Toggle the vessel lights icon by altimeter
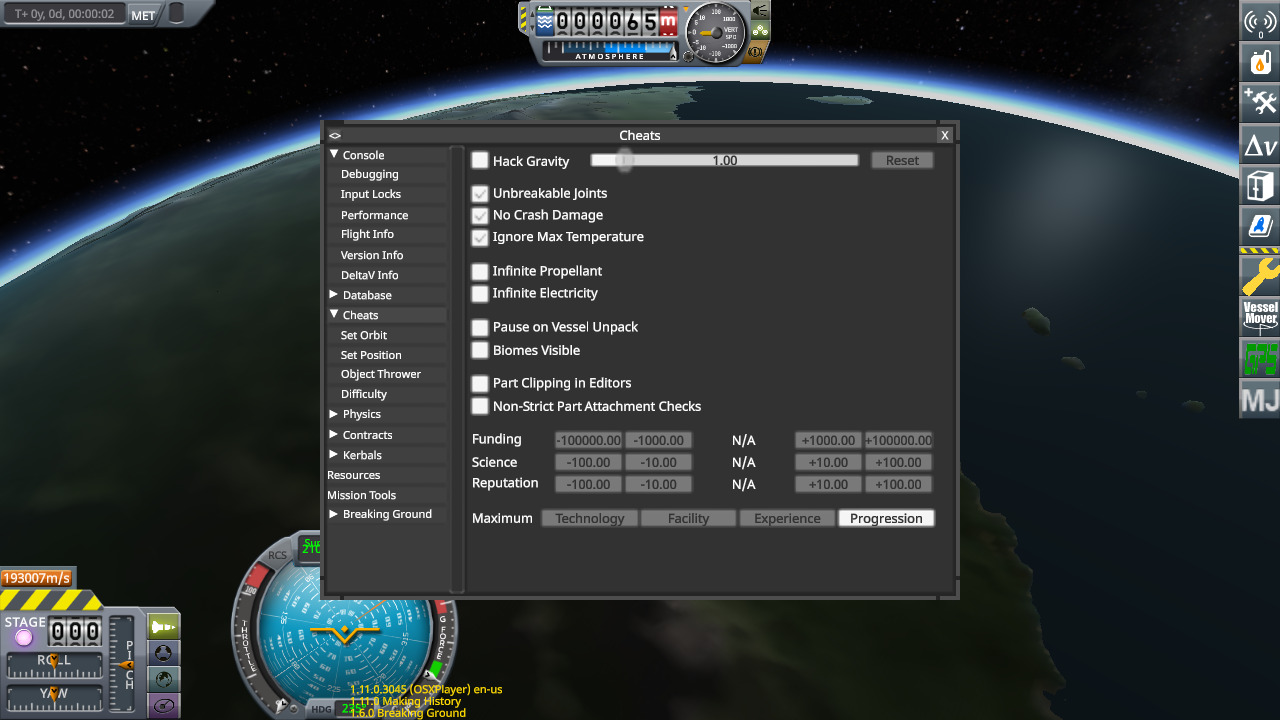The image size is (1280, 720). click(x=760, y=10)
